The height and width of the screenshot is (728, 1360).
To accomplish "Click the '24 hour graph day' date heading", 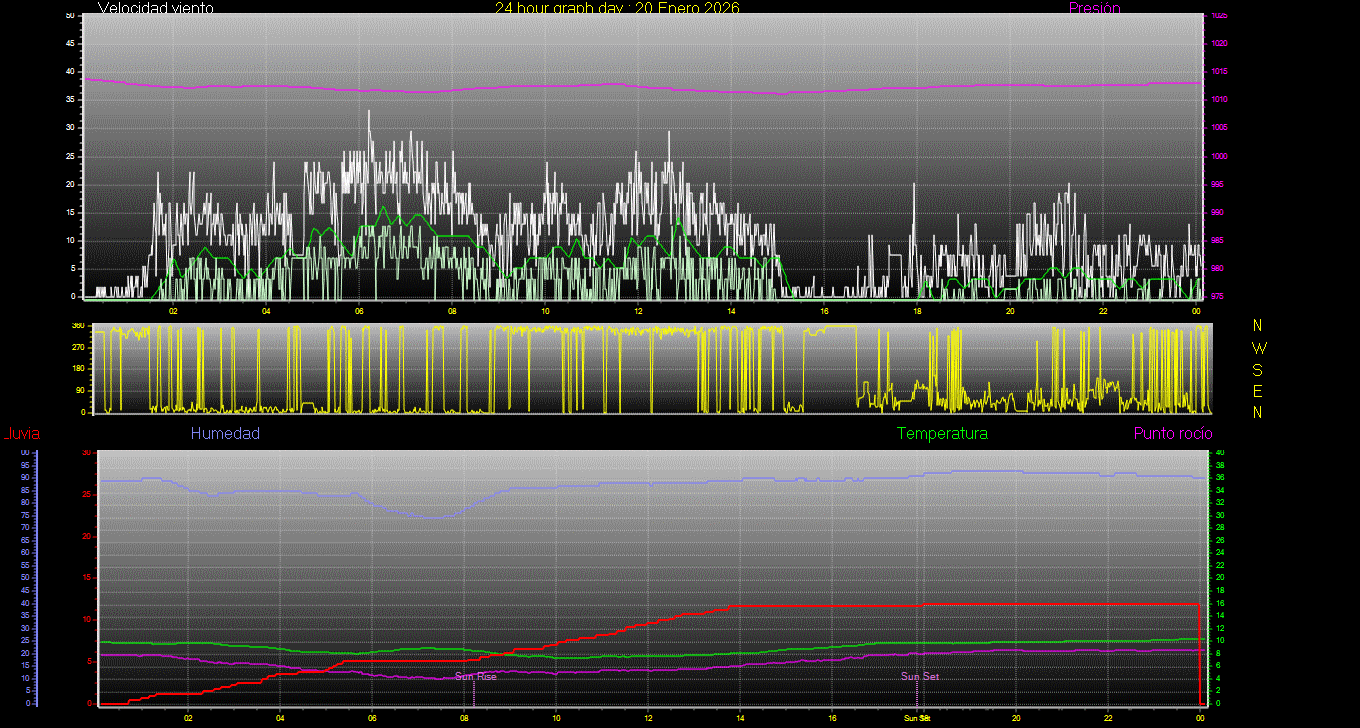I will tap(617, 8).
